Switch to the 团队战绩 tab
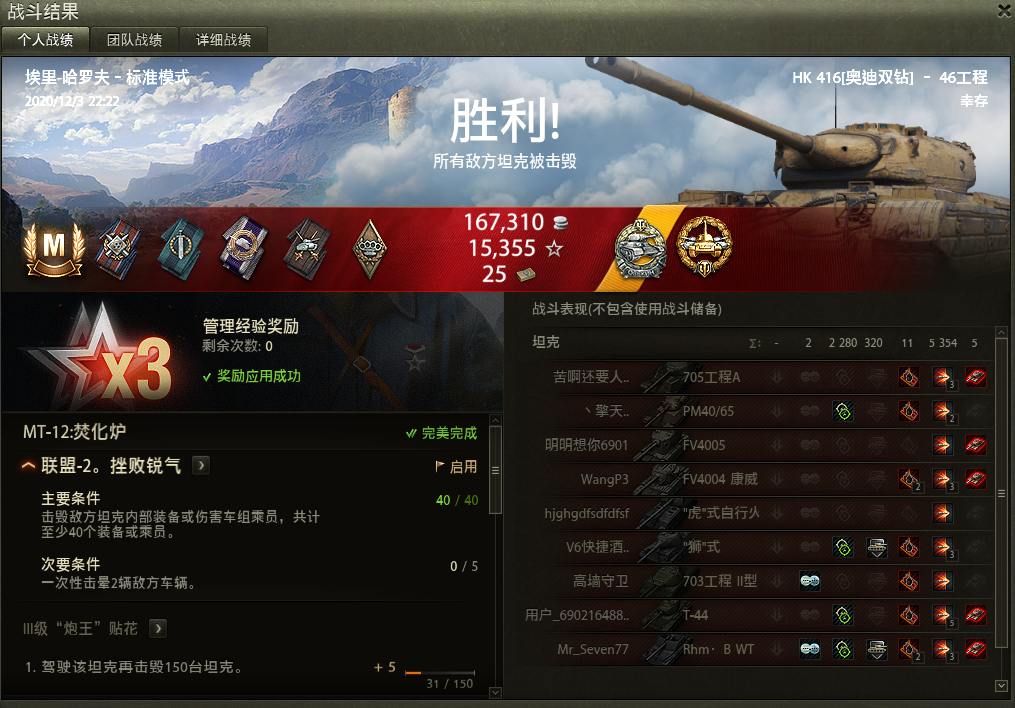This screenshot has width=1015, height=708. click(134, 39)
